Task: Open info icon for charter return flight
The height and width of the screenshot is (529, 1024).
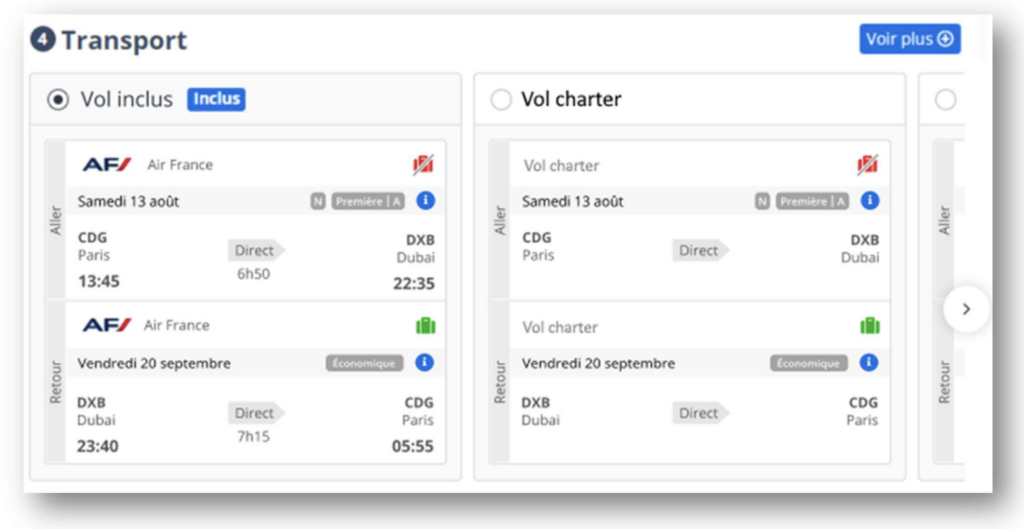Action: (x=869, y=363)
